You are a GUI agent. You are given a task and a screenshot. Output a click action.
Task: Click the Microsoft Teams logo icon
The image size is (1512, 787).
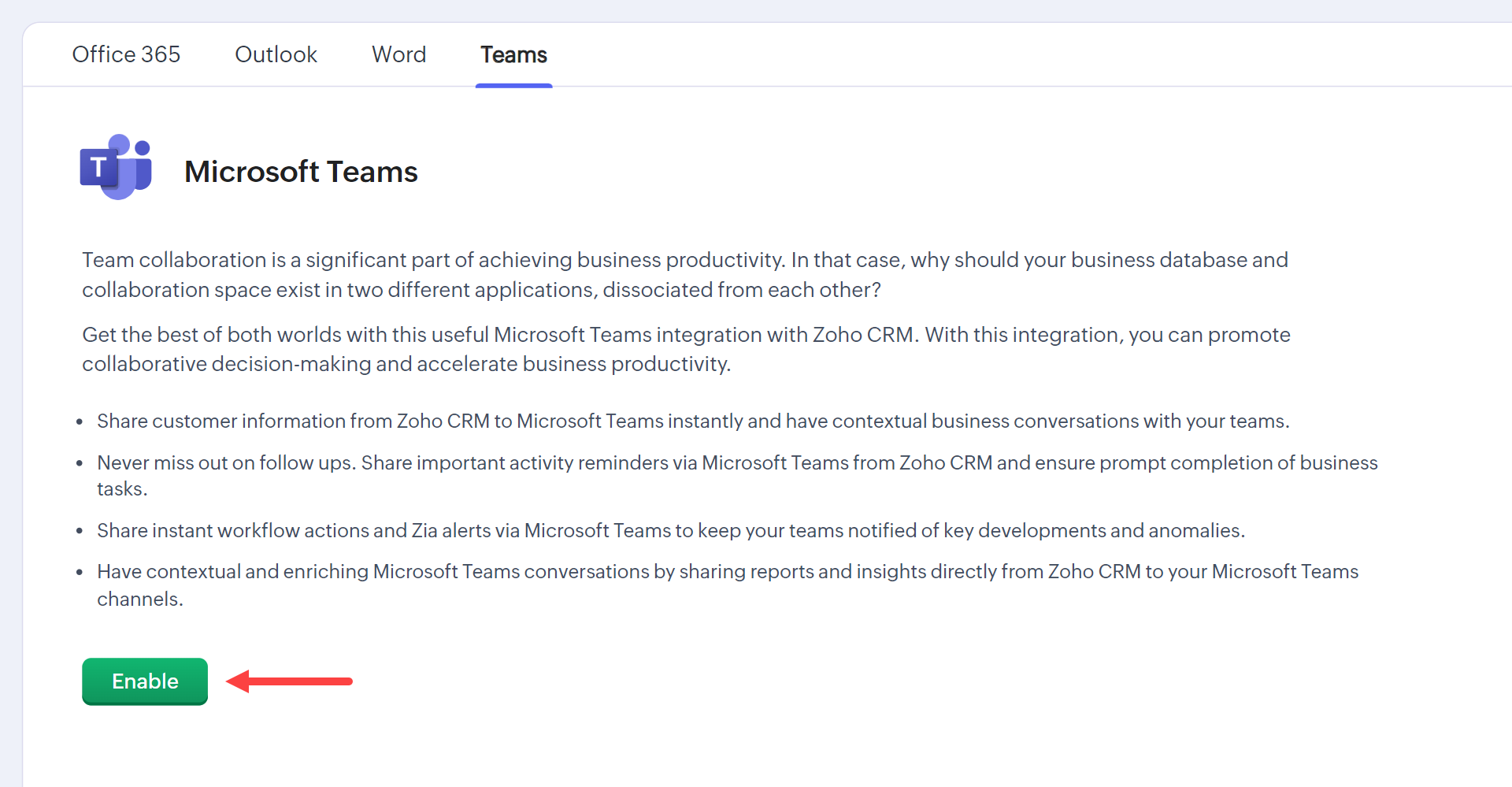coord(116,167)
